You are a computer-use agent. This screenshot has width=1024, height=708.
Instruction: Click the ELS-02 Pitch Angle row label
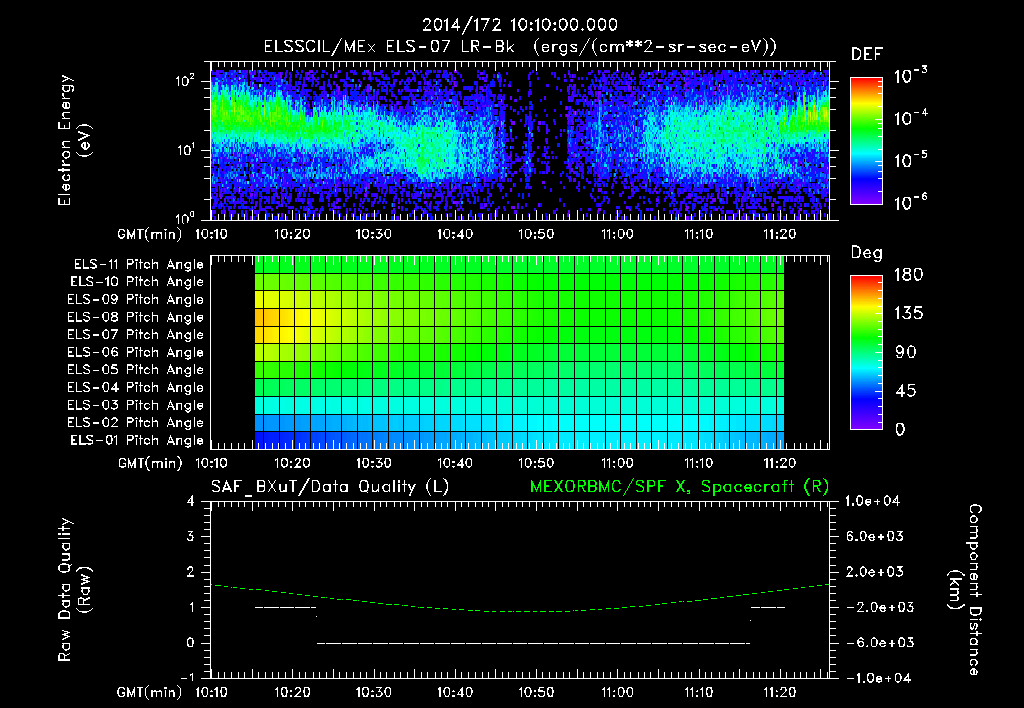135,423
